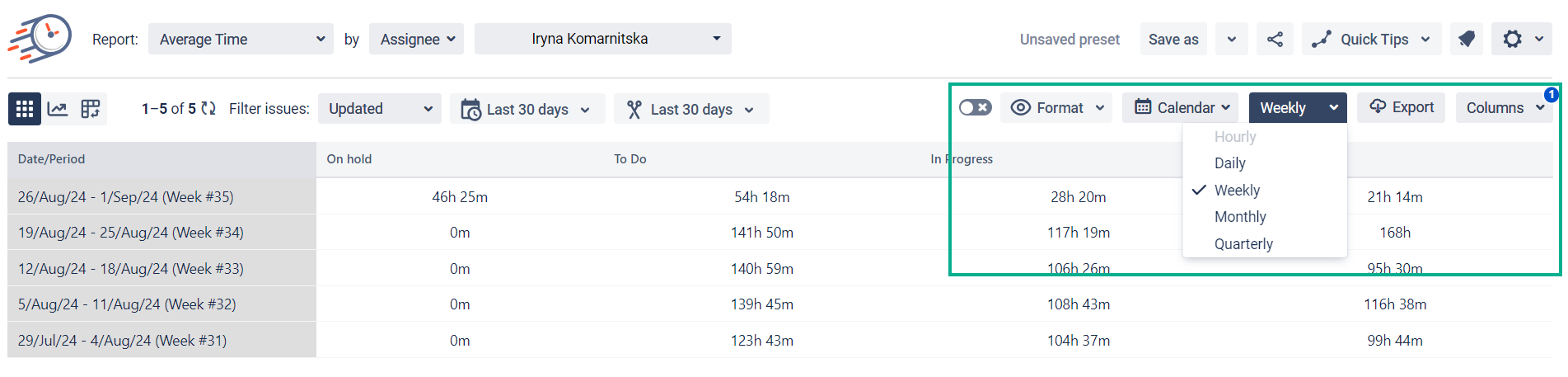
Task: Toggle the switch left of Format
Action: [976, 108]
